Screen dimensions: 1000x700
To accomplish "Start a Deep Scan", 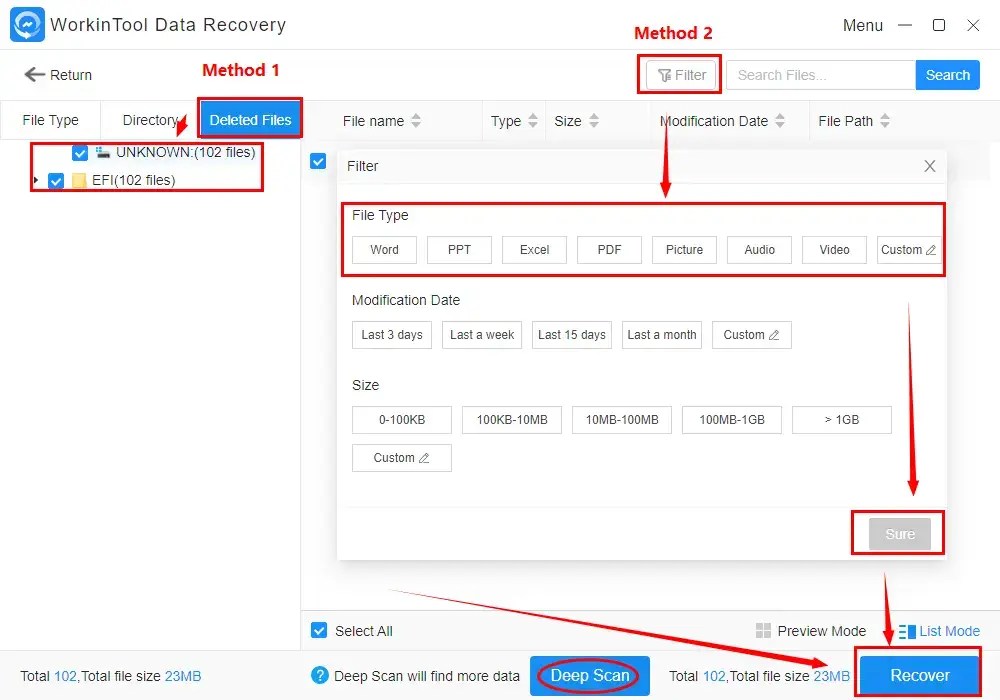I will [x=589, y=675].
